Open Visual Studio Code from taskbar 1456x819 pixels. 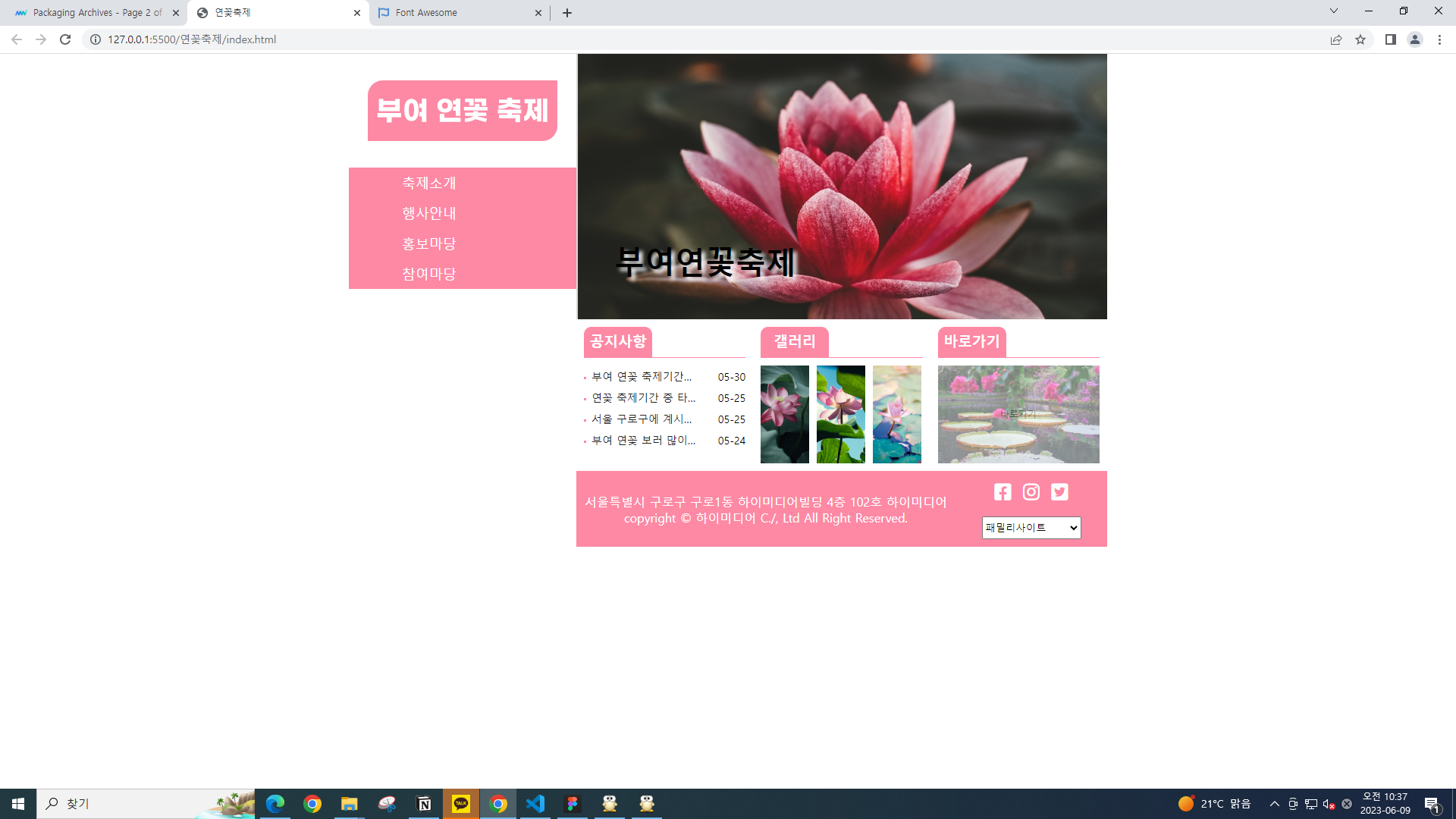click(535, 804)
